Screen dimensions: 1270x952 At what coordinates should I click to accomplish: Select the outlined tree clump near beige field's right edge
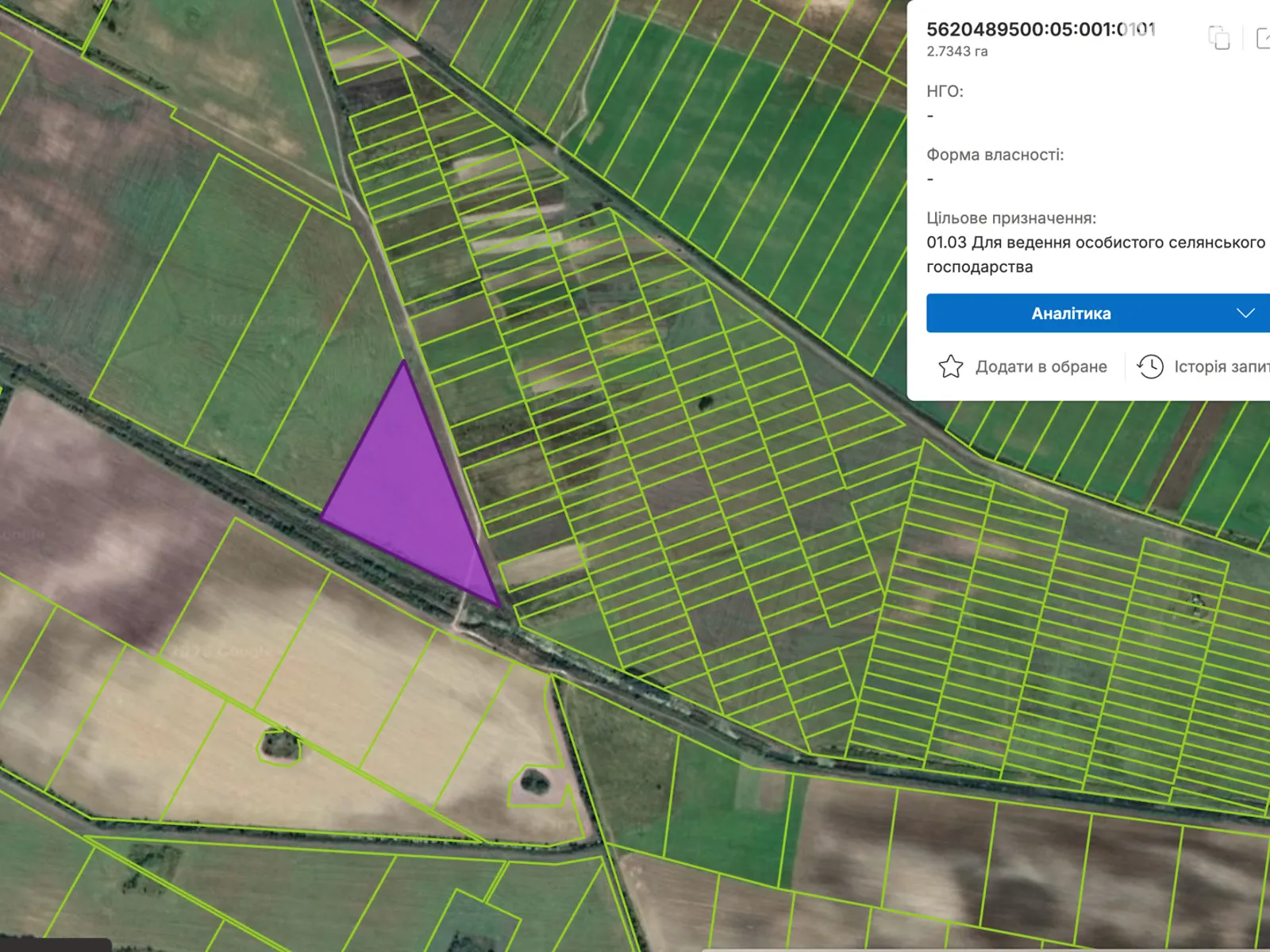tap(535, 783)
